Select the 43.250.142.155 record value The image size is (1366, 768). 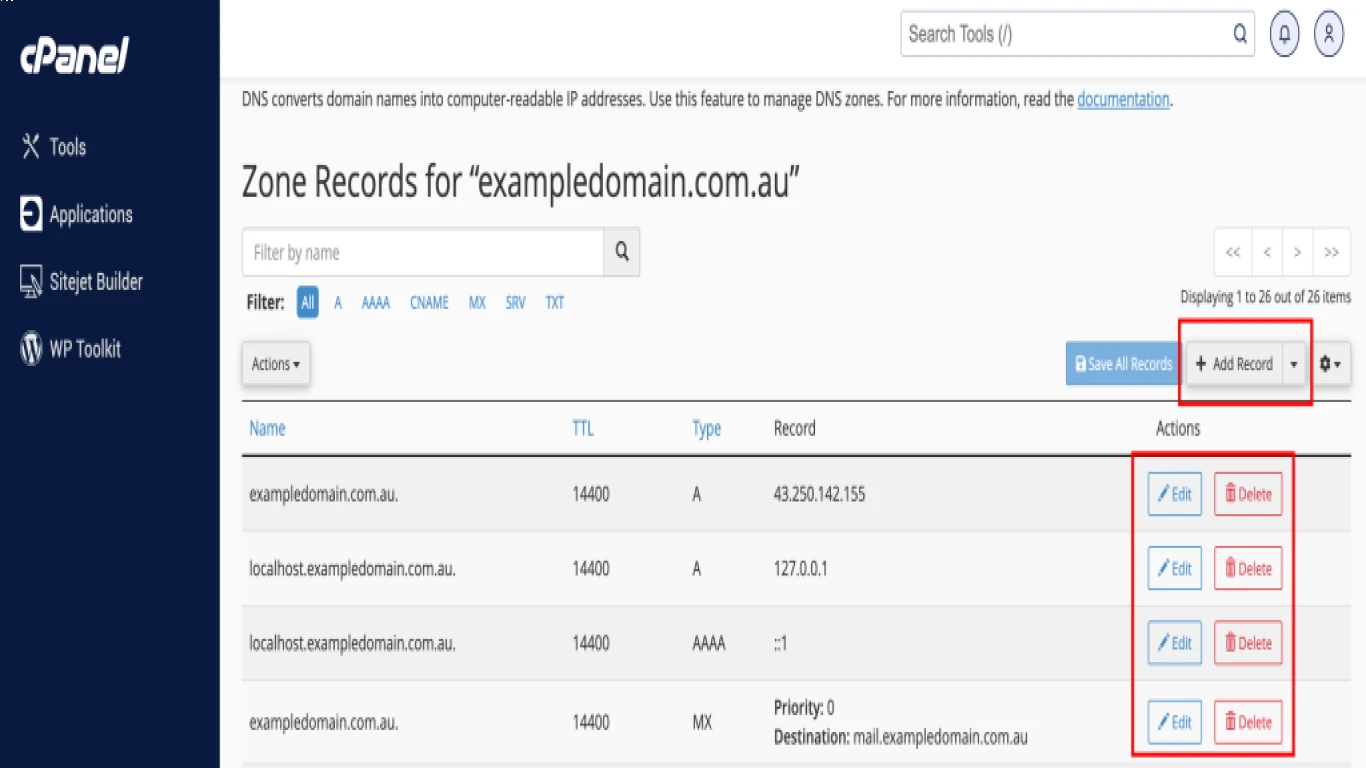(819, 494)
